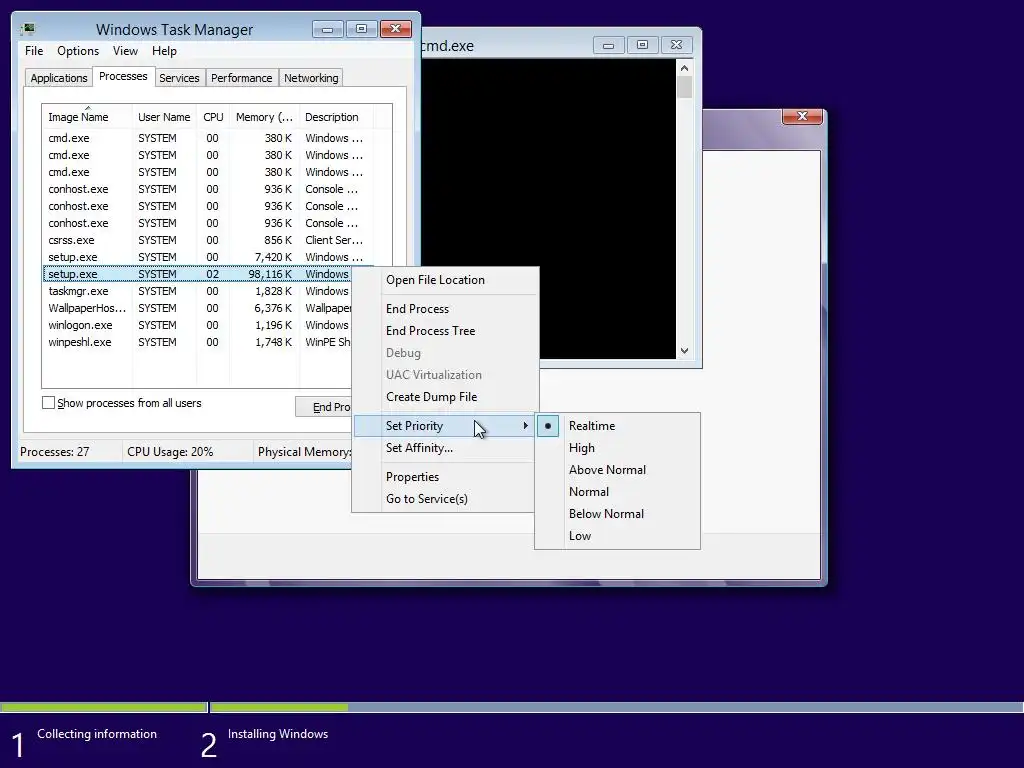Set priority to Above Normal
The image size is (1024, 768).
click(607, 470)
